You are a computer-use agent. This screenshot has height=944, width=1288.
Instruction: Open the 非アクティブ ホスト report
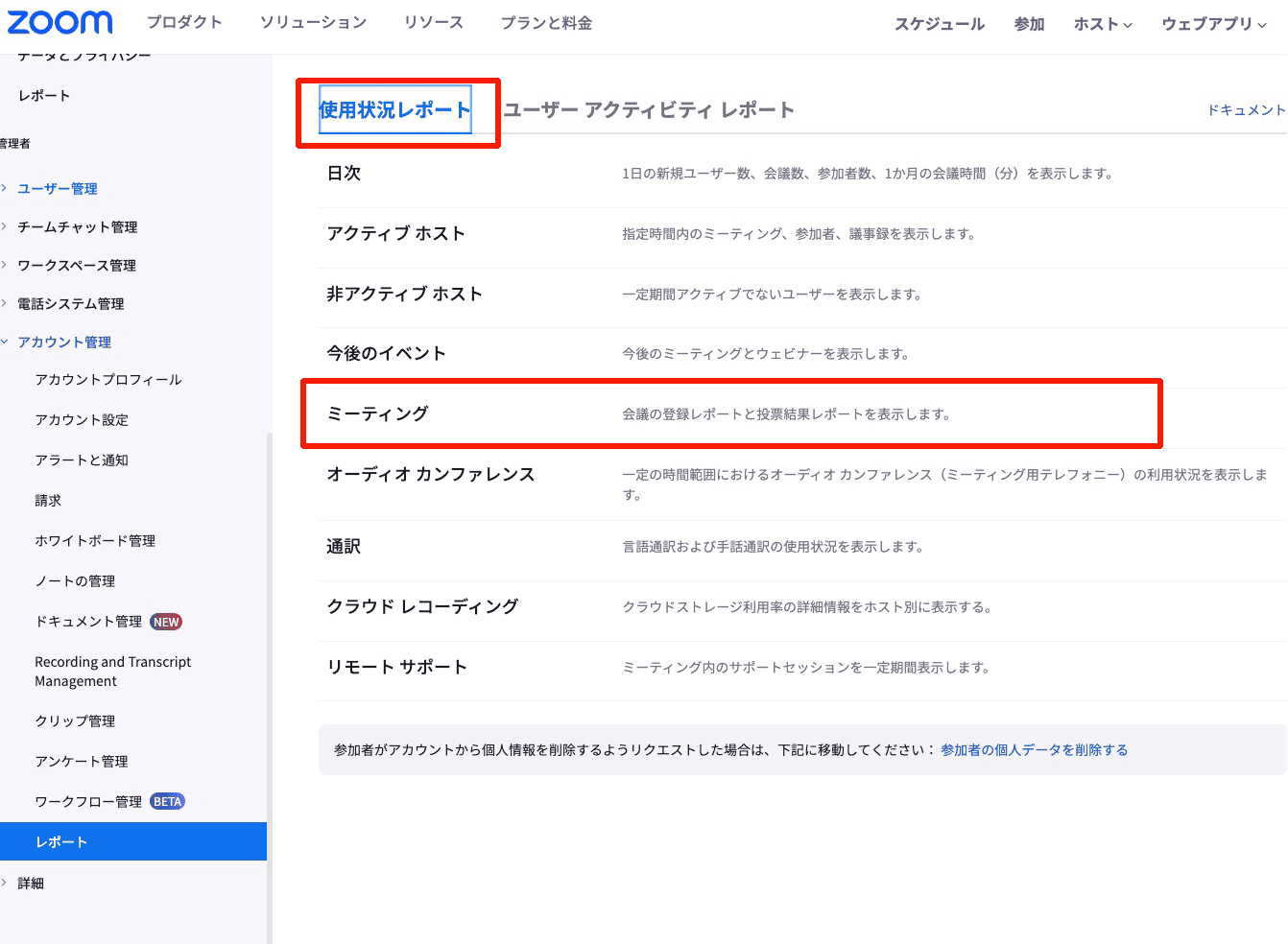[404, 294]
